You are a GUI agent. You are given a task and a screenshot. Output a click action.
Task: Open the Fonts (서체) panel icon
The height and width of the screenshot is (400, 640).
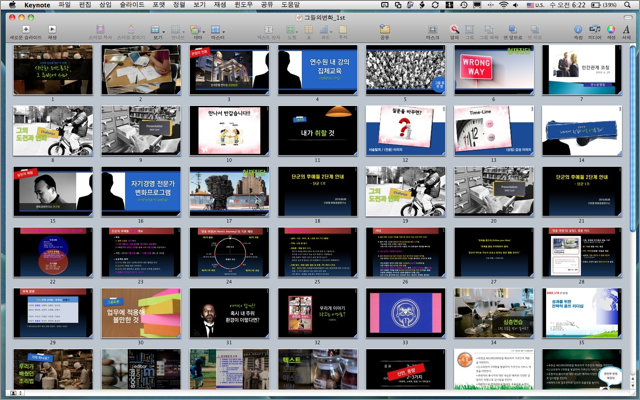627,29
